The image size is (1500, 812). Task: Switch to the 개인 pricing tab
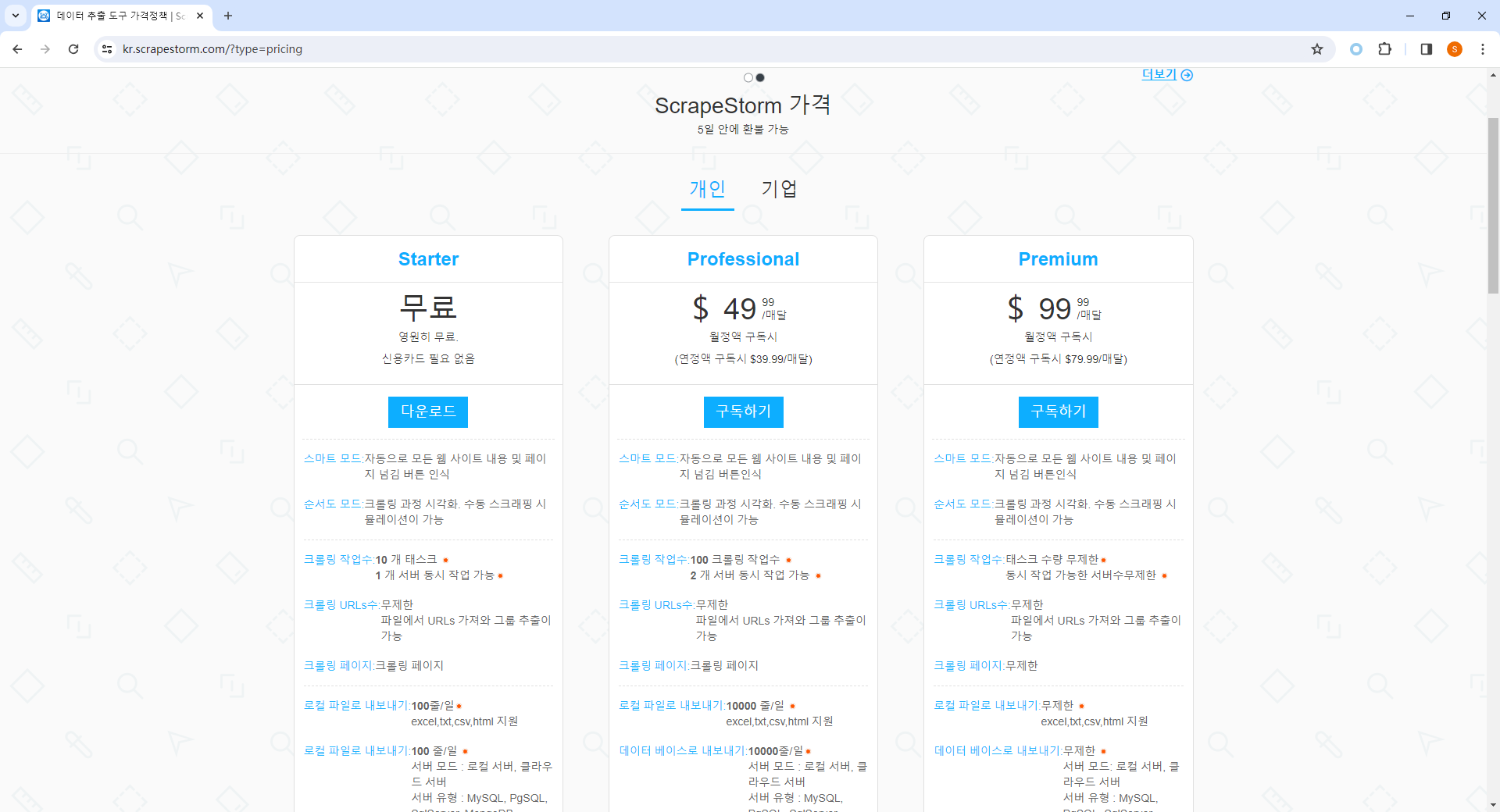[708, 189]
